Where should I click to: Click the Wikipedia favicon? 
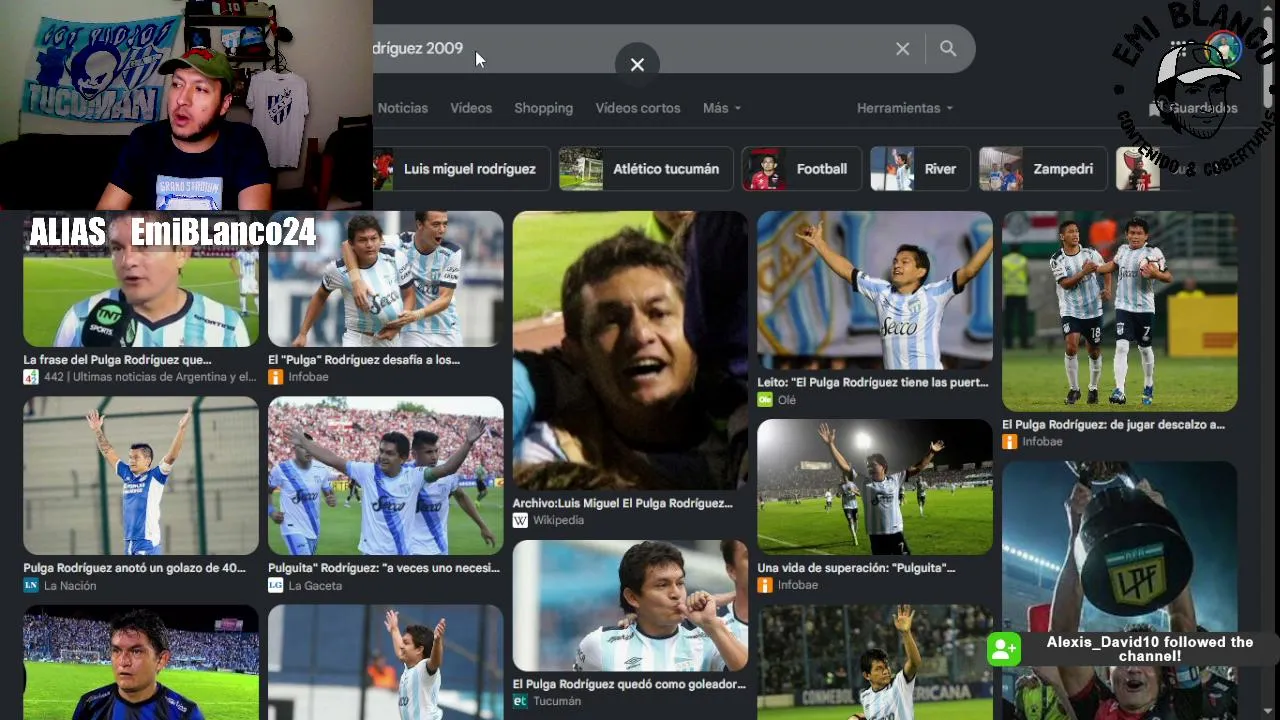click(520, 520)
